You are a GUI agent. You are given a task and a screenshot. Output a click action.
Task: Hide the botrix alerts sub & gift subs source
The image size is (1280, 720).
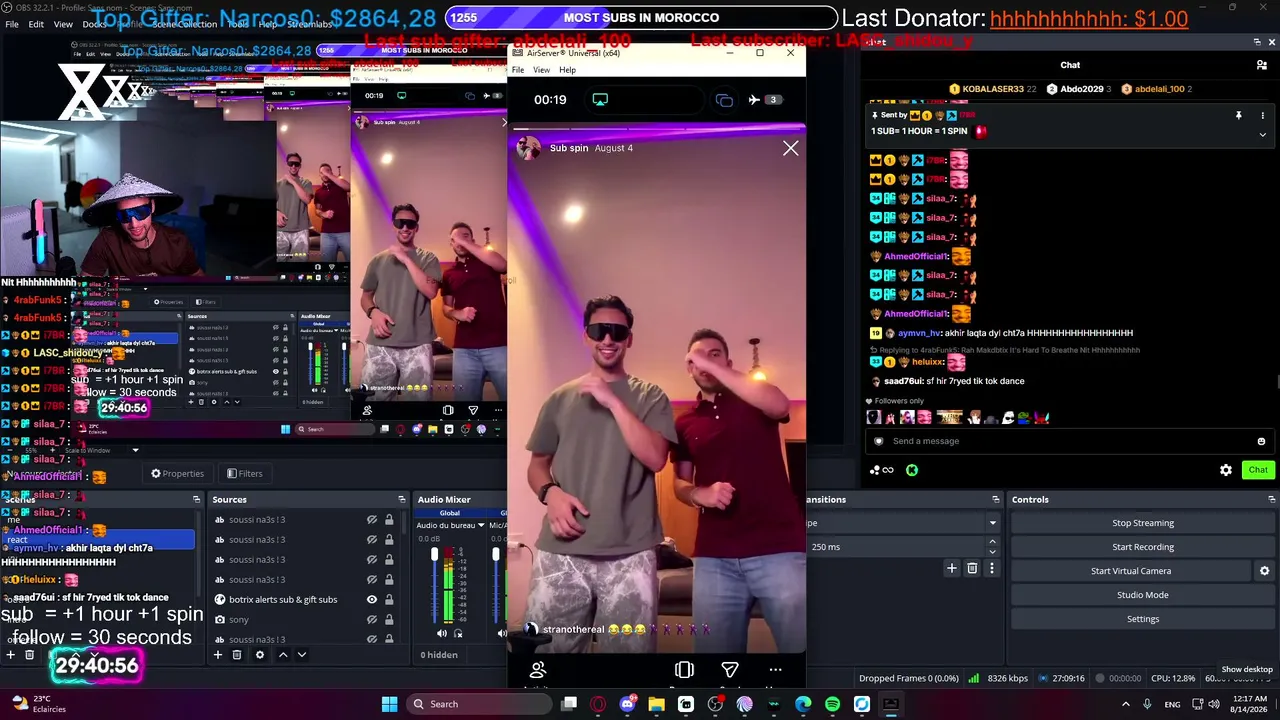(372, 600)
